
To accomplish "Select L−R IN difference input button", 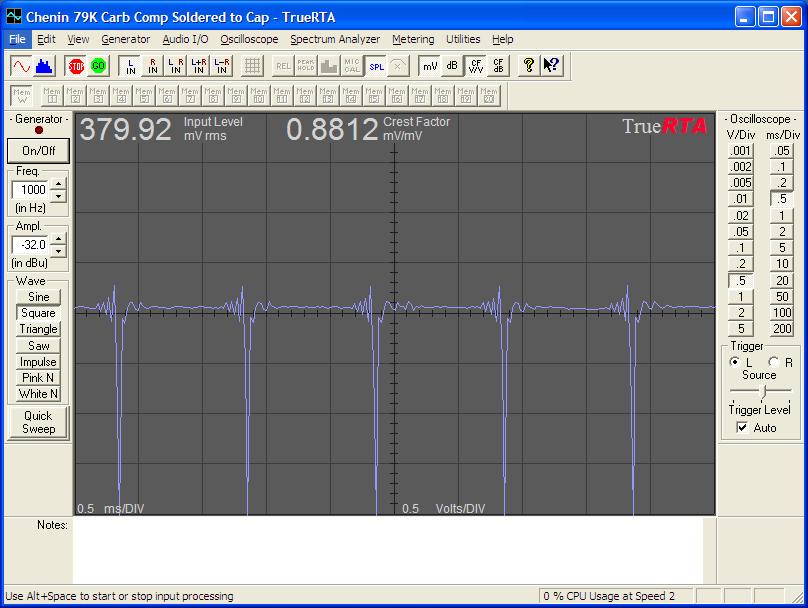I will click(221, 66).
